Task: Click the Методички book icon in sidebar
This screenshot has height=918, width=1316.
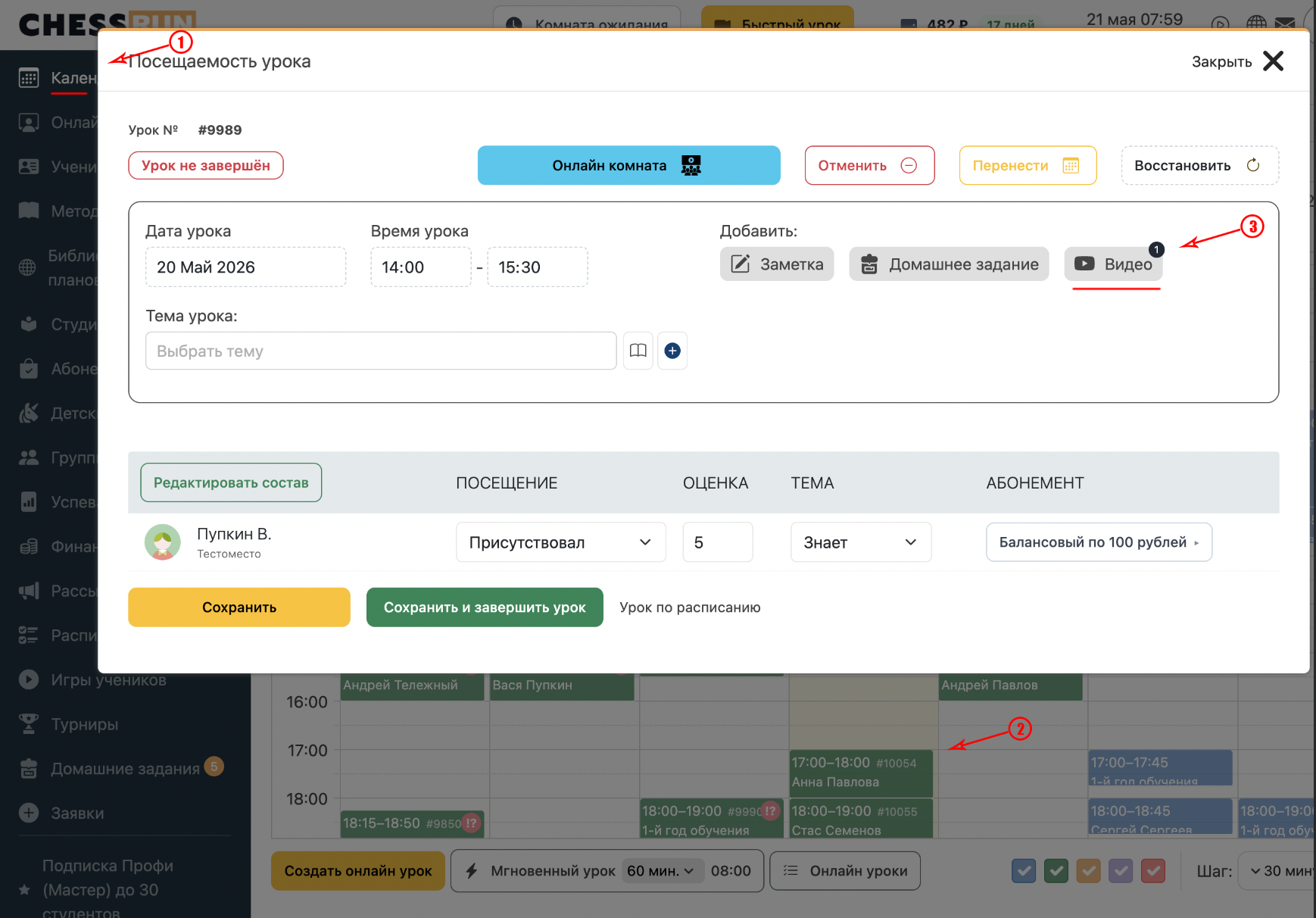Action: coord(29,211)
